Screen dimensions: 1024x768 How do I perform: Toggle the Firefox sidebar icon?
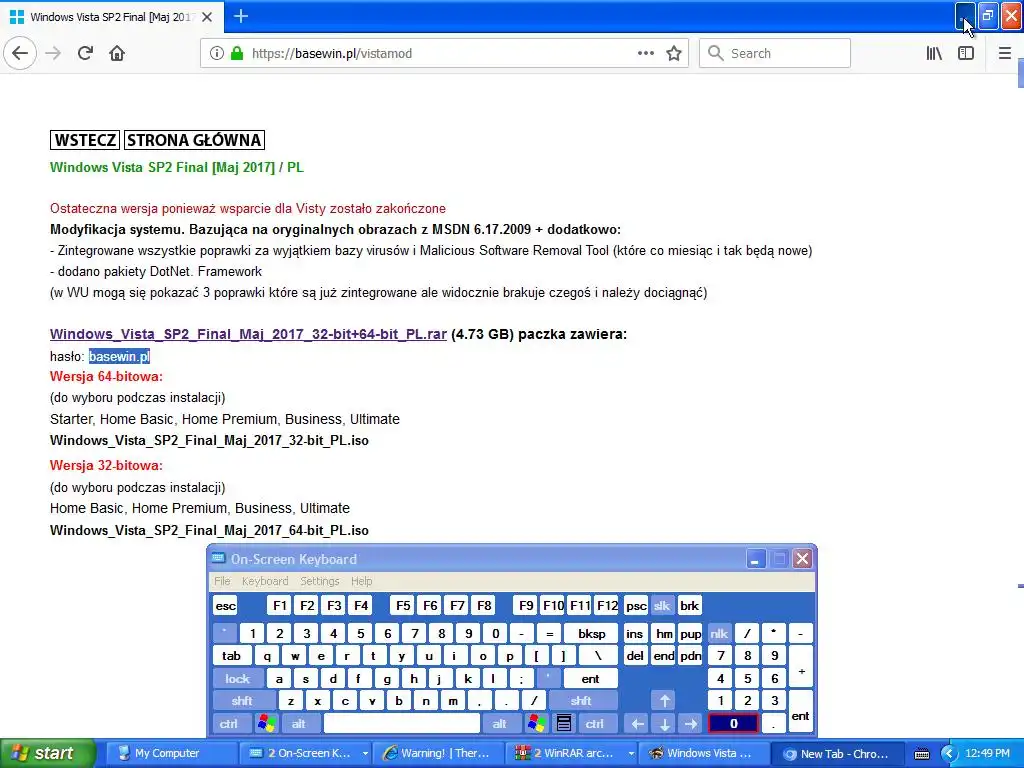click(966, 54)
